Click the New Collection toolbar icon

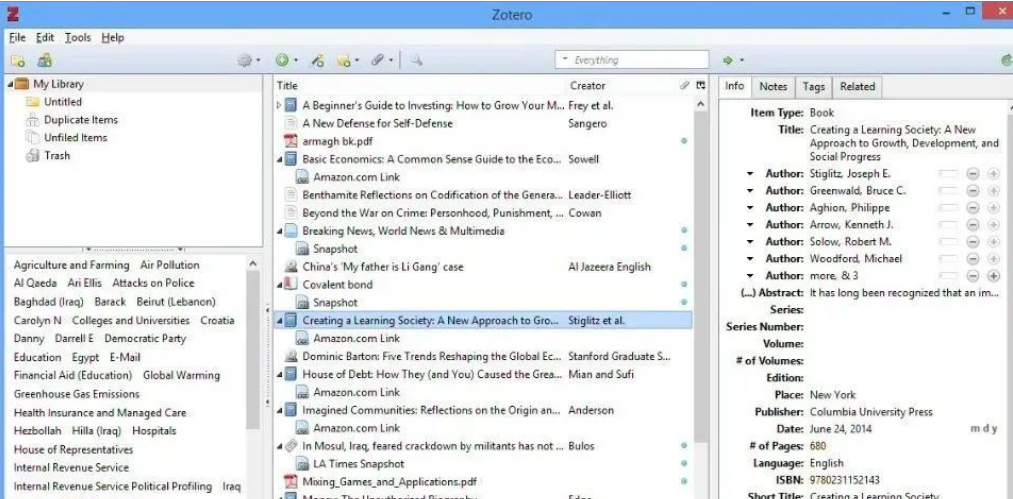[17, 61]
